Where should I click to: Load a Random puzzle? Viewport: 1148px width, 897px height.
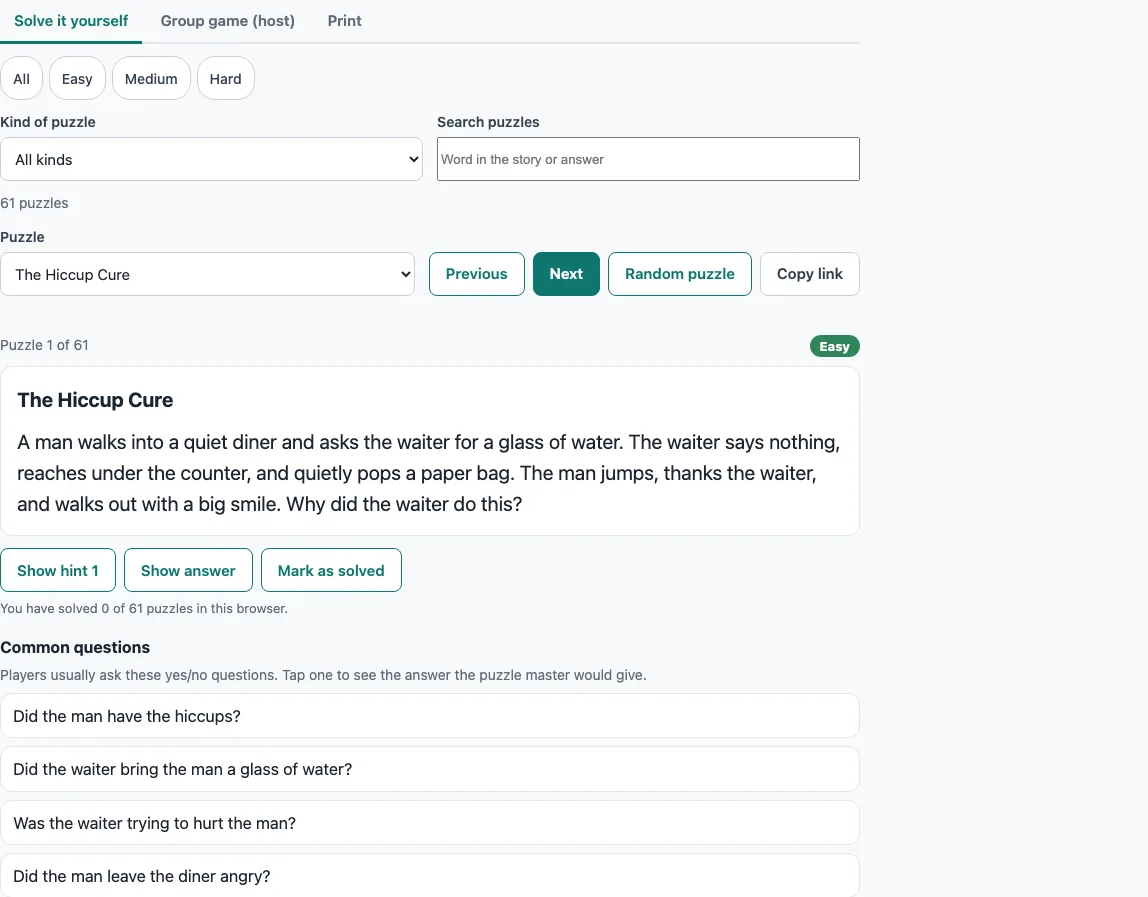[x=679, y=274]
